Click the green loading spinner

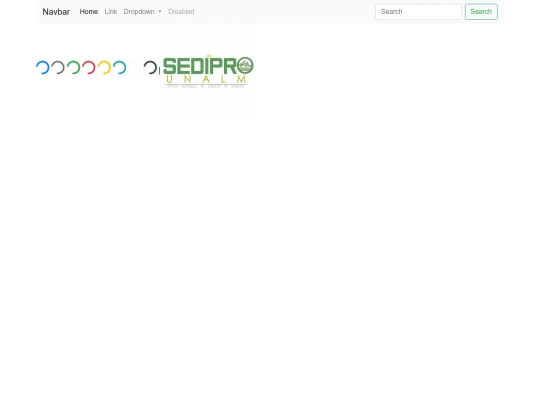pos(73,68)
